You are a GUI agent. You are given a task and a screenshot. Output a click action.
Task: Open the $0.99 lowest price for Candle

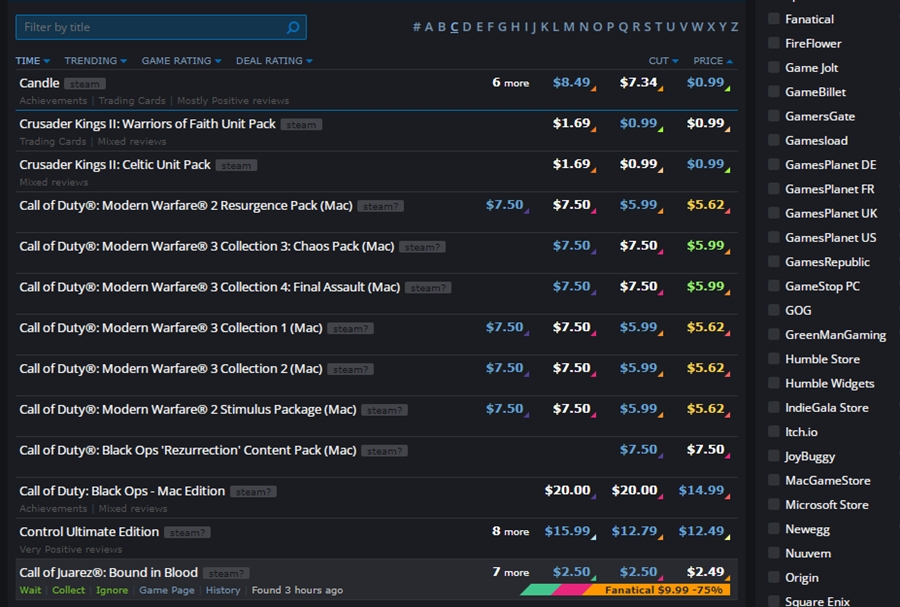click(x=705, y=82)
